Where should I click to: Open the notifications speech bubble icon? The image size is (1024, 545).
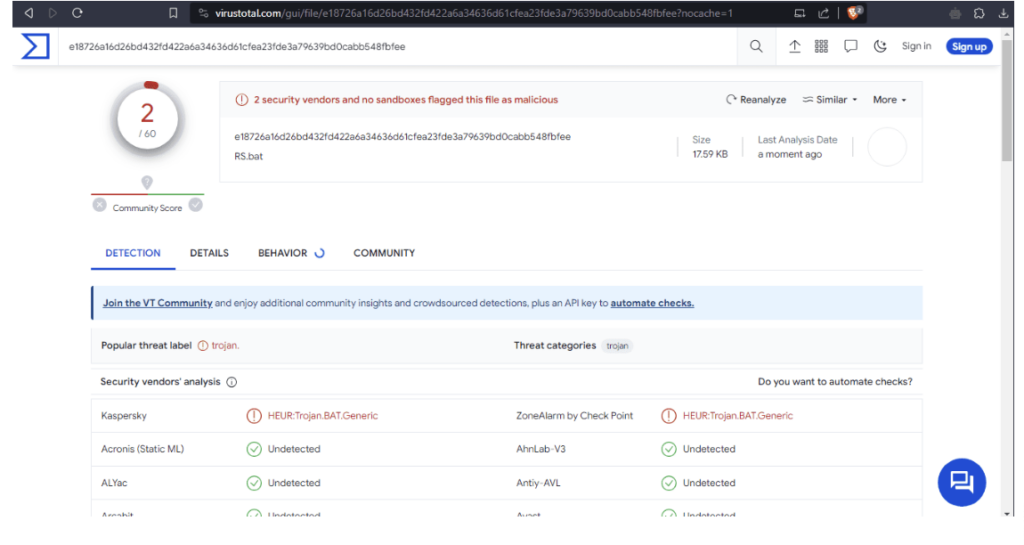850,46
